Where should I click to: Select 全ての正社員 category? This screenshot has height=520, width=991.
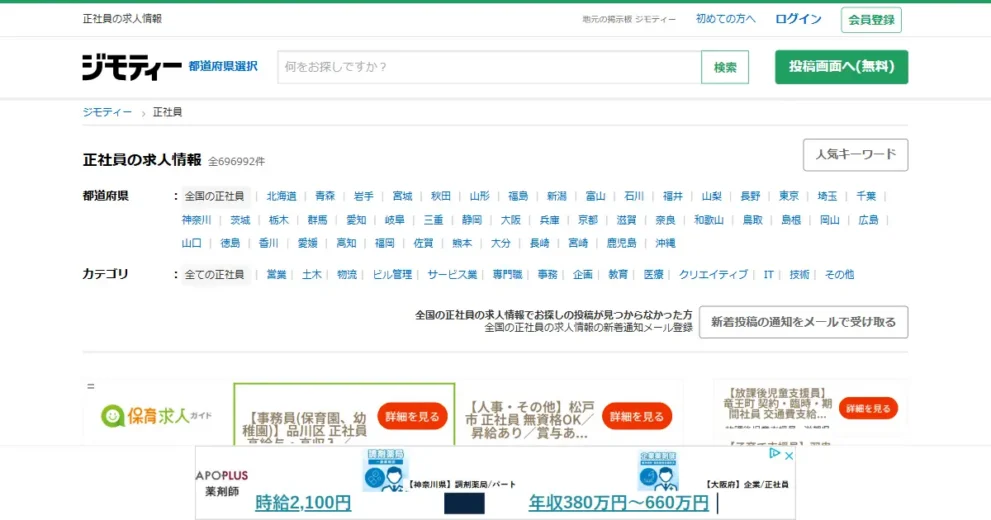(214, 275)
